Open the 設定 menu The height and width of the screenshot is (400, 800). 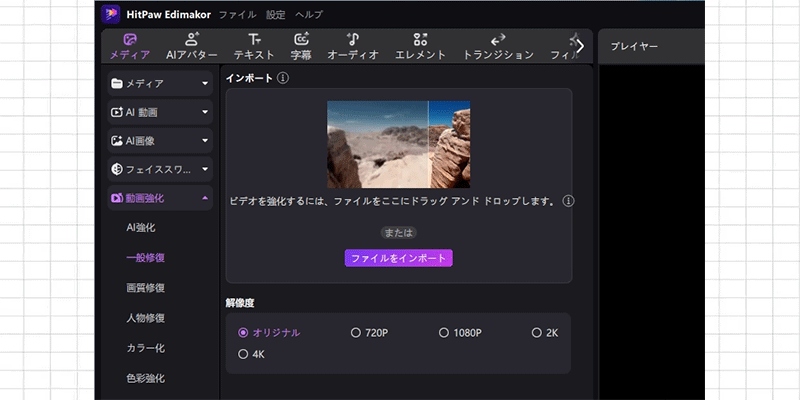276,15
